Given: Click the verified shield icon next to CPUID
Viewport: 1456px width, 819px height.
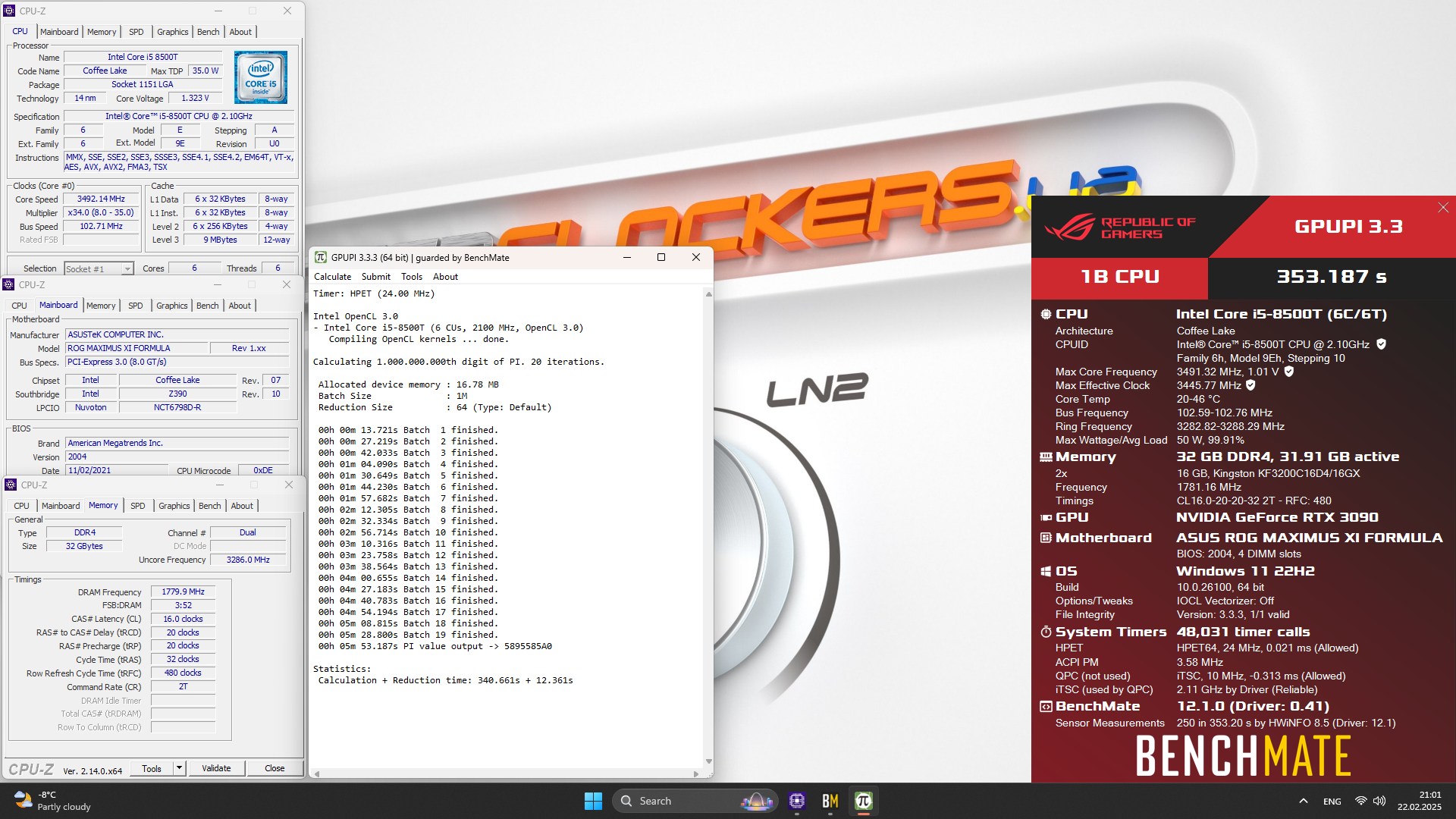Looking at the screenshot, I should click(x=1381, y=344).
